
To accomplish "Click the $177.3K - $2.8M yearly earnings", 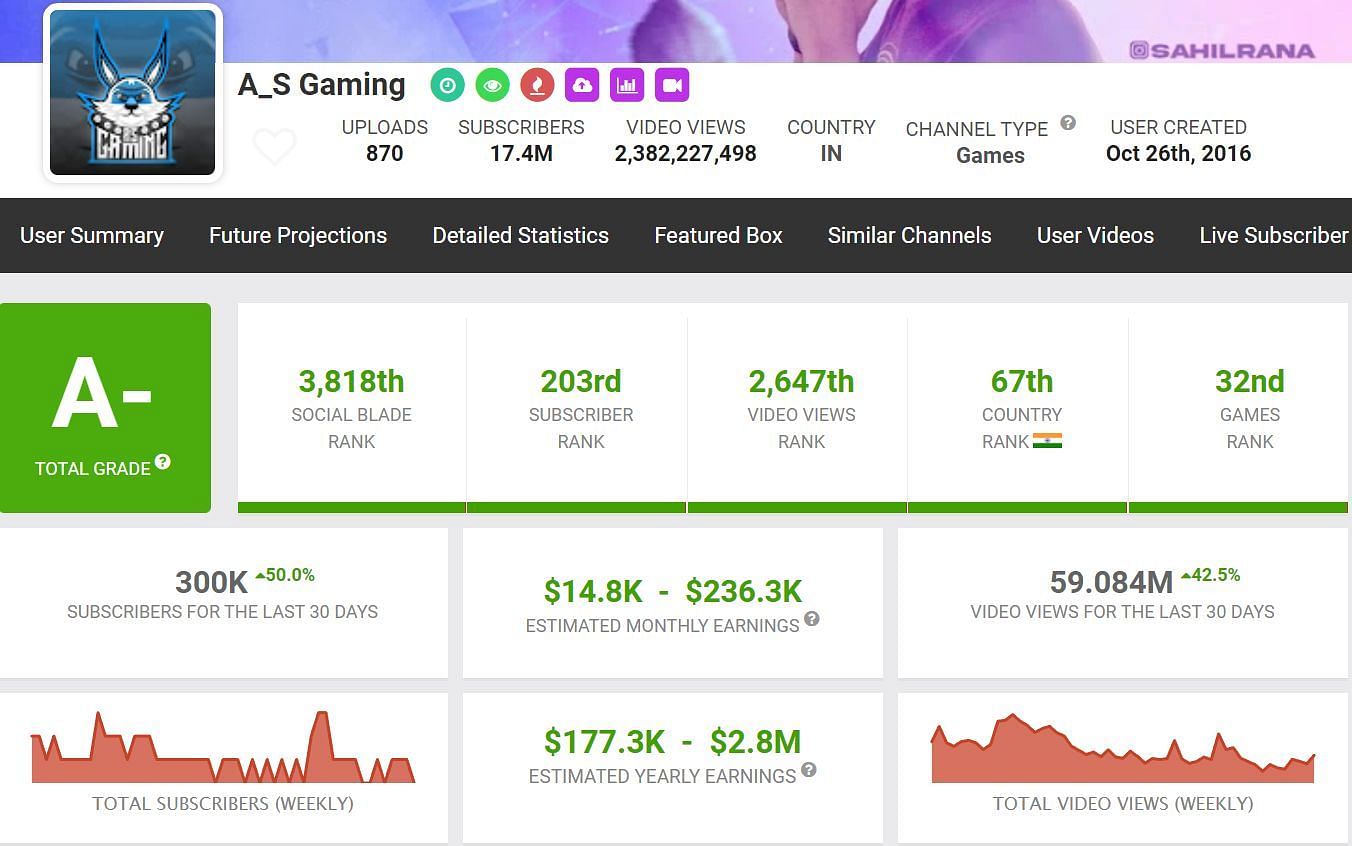I will (x=673, y=742).
